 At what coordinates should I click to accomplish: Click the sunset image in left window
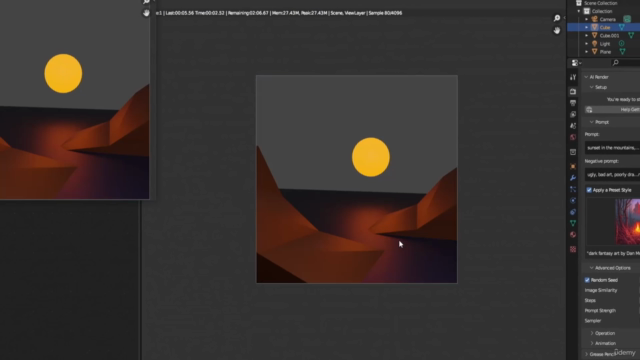coord(74,100)
